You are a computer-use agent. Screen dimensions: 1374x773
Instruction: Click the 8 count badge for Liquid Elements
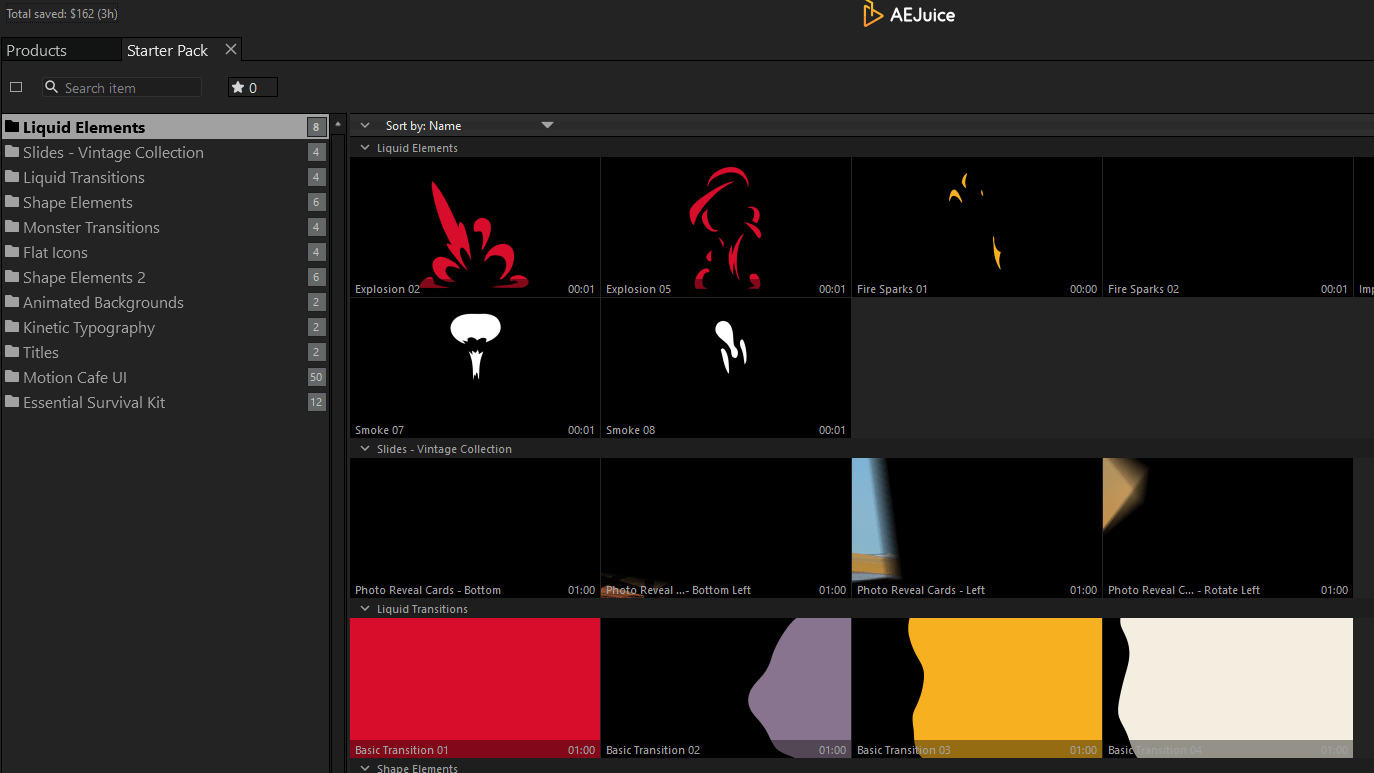[316, 127]
